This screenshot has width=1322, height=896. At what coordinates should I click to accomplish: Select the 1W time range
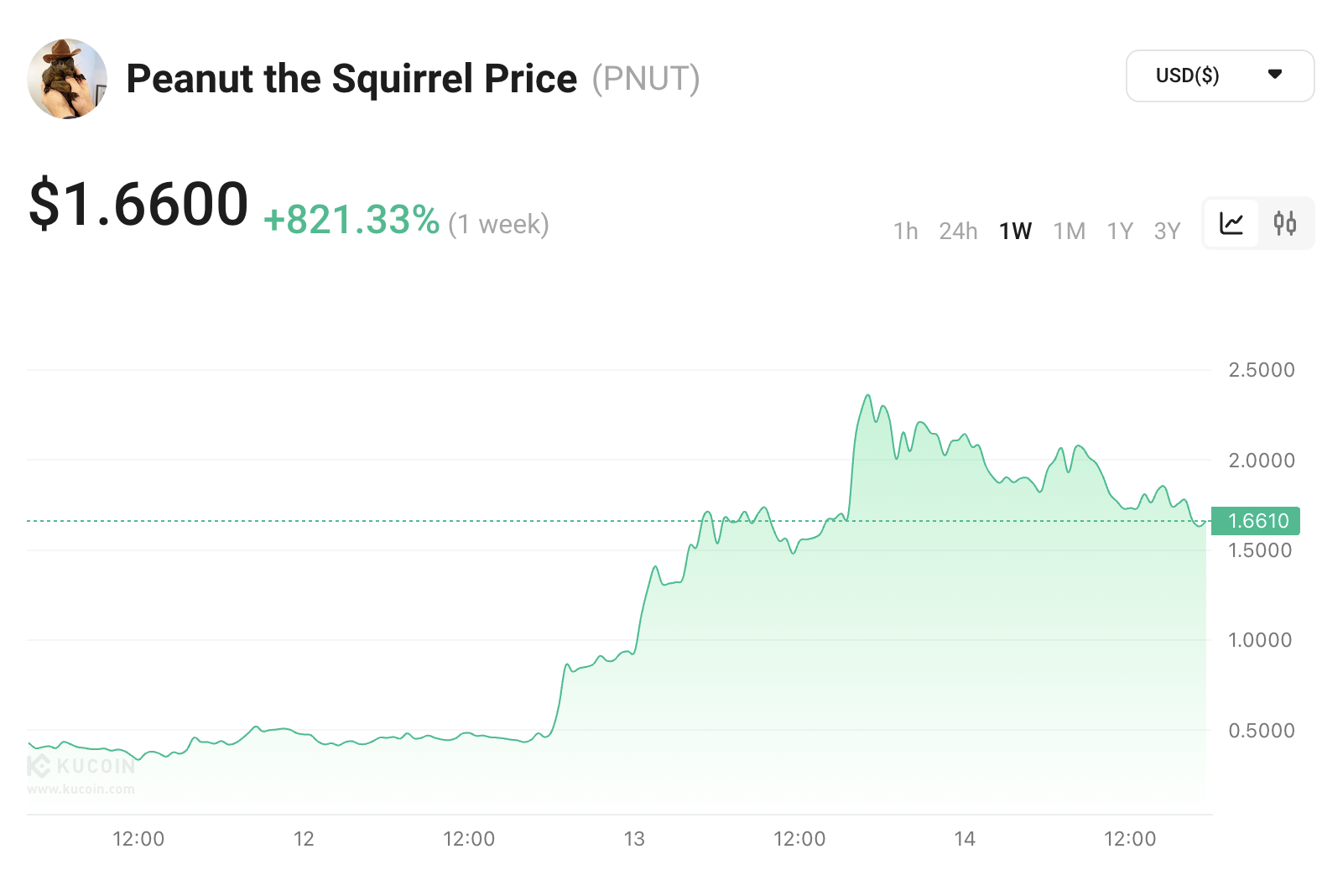click(x=1015, y=231)
